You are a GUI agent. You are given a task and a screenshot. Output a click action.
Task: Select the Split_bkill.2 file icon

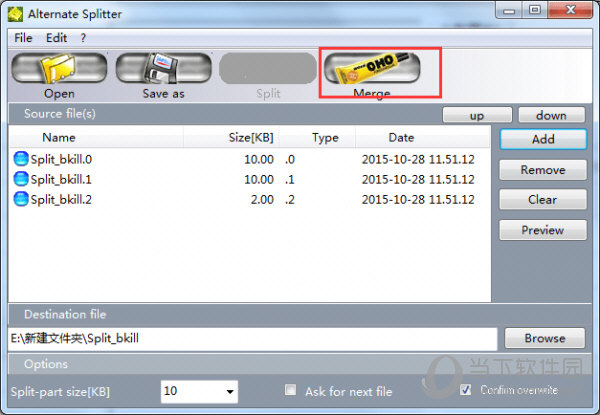pyautogui.click(x=21, y=199)
